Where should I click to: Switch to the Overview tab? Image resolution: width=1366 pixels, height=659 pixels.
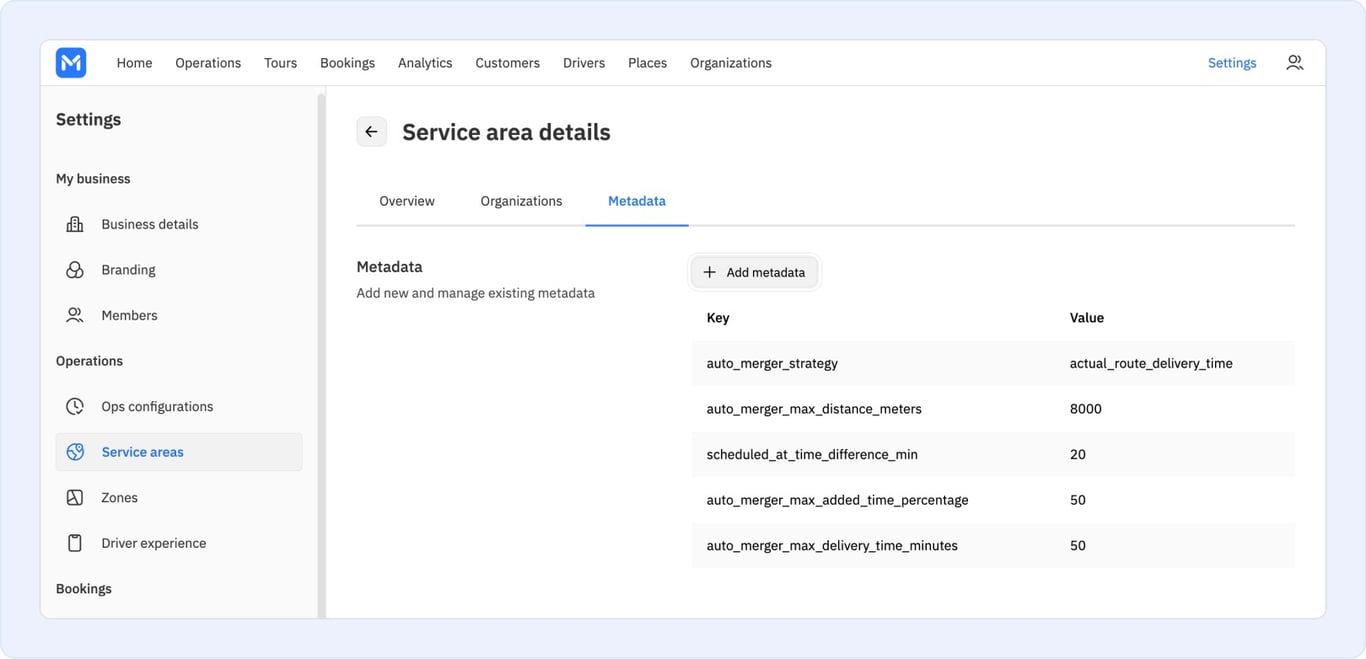click(x=407, y=201)
